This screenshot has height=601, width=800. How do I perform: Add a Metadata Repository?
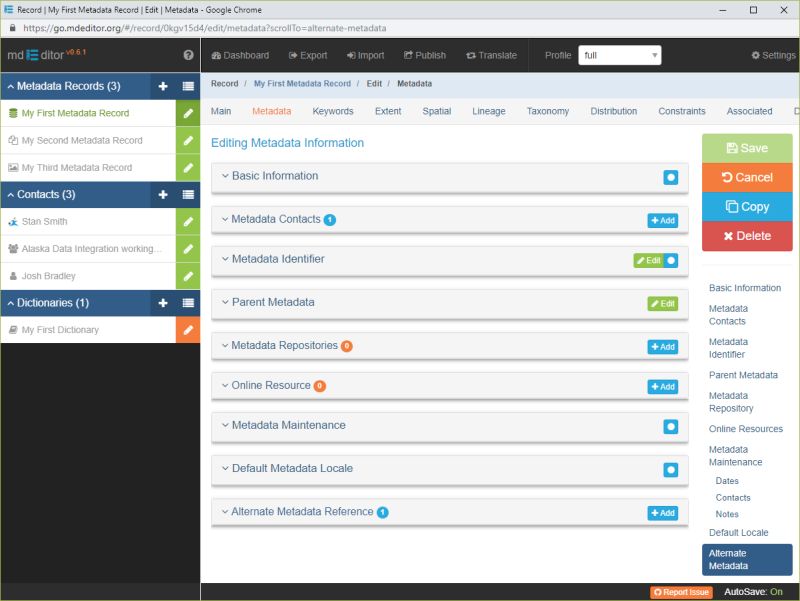663,347
